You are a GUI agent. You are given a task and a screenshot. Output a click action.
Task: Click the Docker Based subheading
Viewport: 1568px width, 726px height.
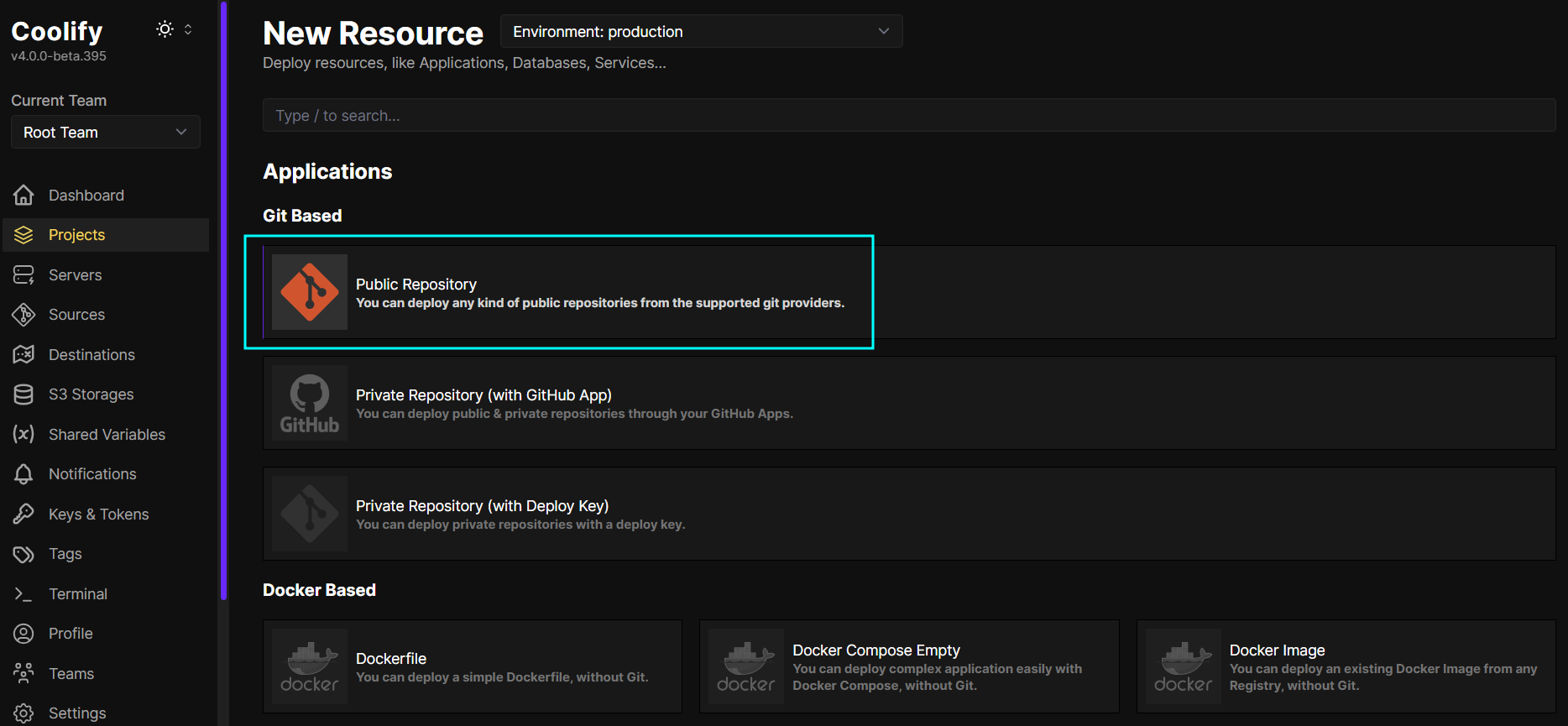[319, 590]
